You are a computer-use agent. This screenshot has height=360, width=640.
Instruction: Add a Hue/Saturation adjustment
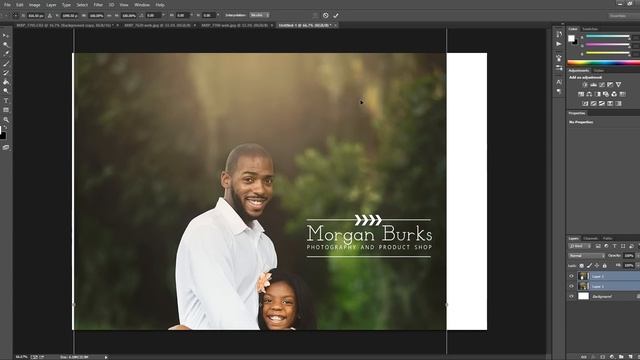(581, 94)
